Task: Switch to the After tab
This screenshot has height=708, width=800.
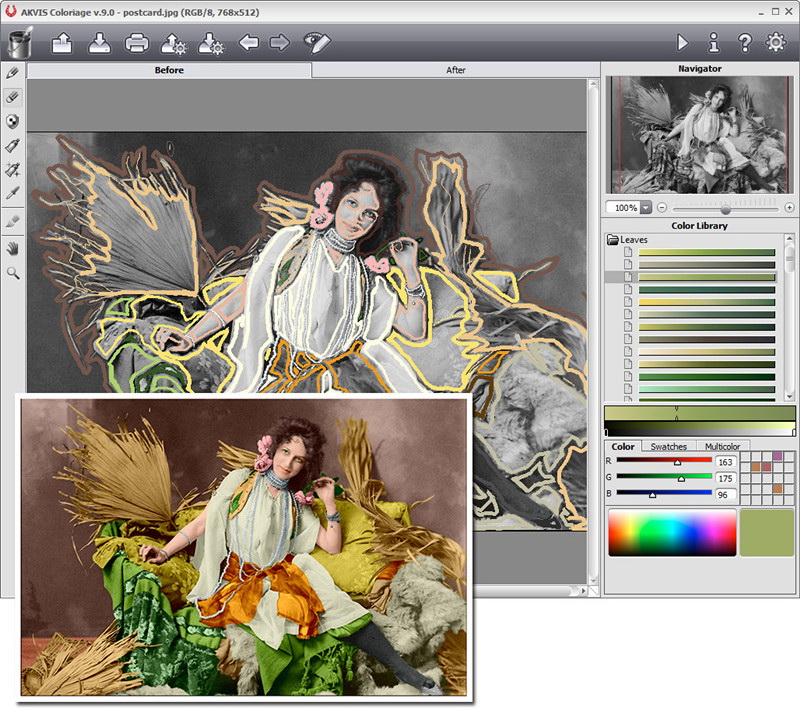Action: click(456, 70)
